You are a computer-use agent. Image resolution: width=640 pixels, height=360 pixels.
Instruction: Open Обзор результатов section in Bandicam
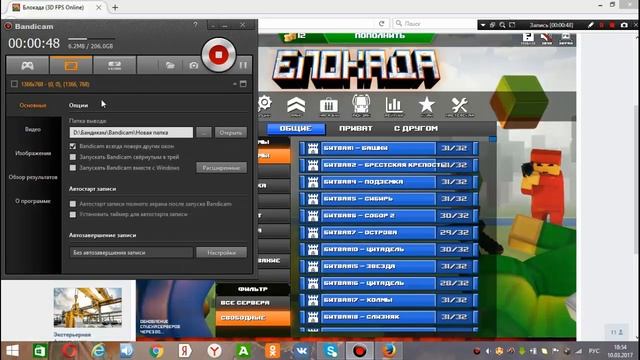click(33, 177)
